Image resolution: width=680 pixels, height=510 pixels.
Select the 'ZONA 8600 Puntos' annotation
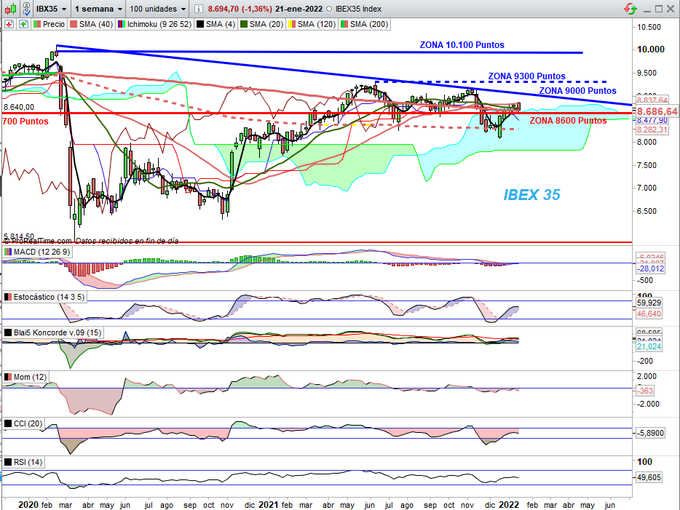click(568, 121)
